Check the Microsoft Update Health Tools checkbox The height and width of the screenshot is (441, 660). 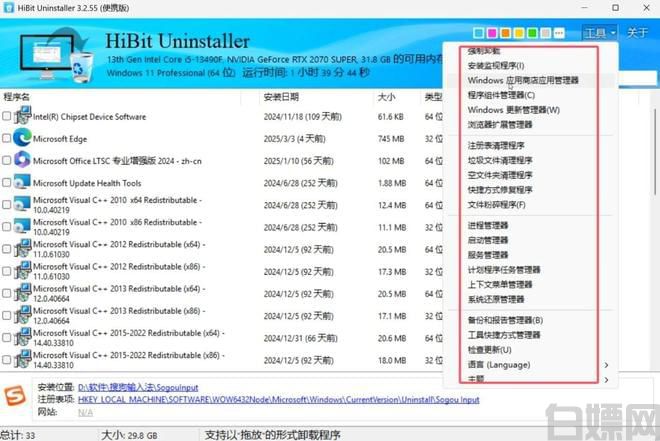tap(6, 183)
